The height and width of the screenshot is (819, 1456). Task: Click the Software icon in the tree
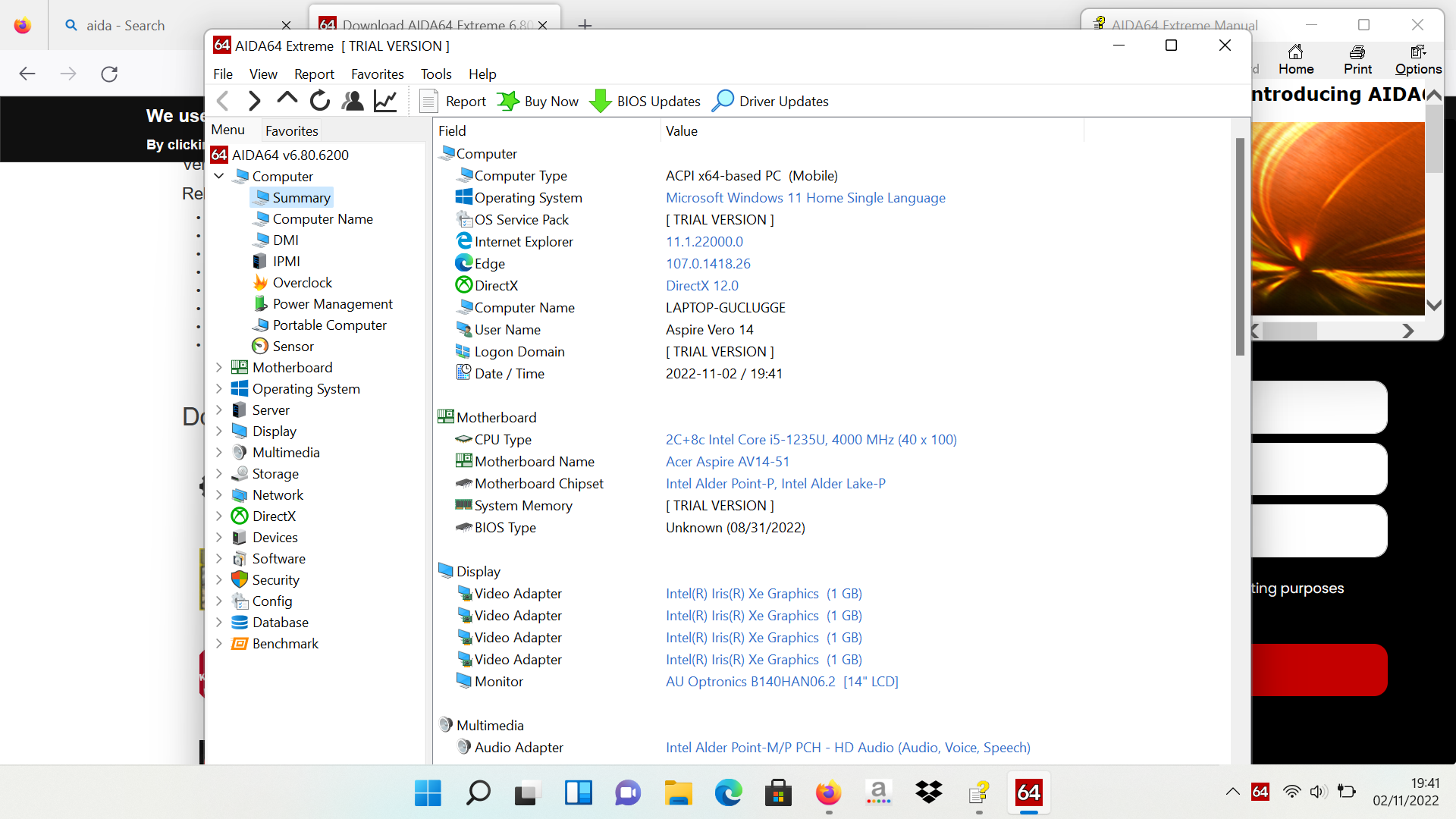(240, 558)
